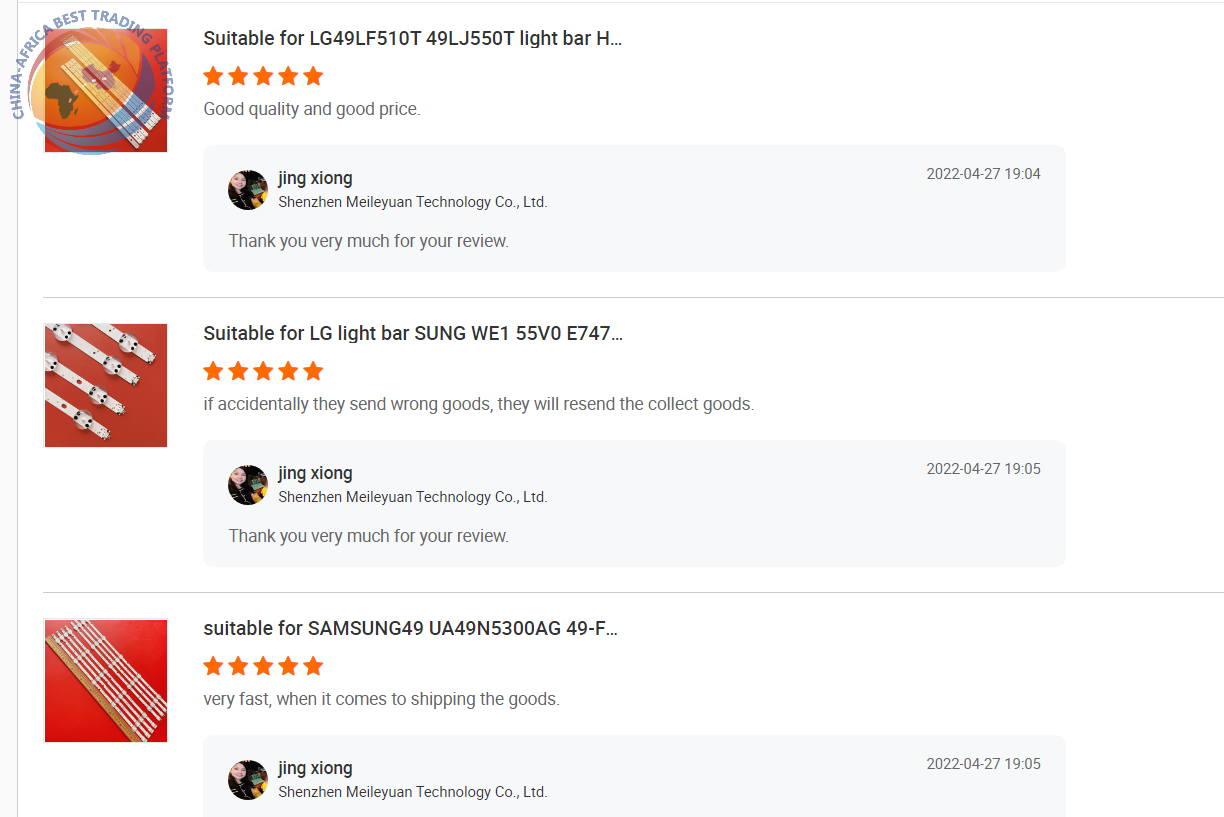Click the 'Good quality and good price.' review text
1224x817 pixels.
(312, 109)
